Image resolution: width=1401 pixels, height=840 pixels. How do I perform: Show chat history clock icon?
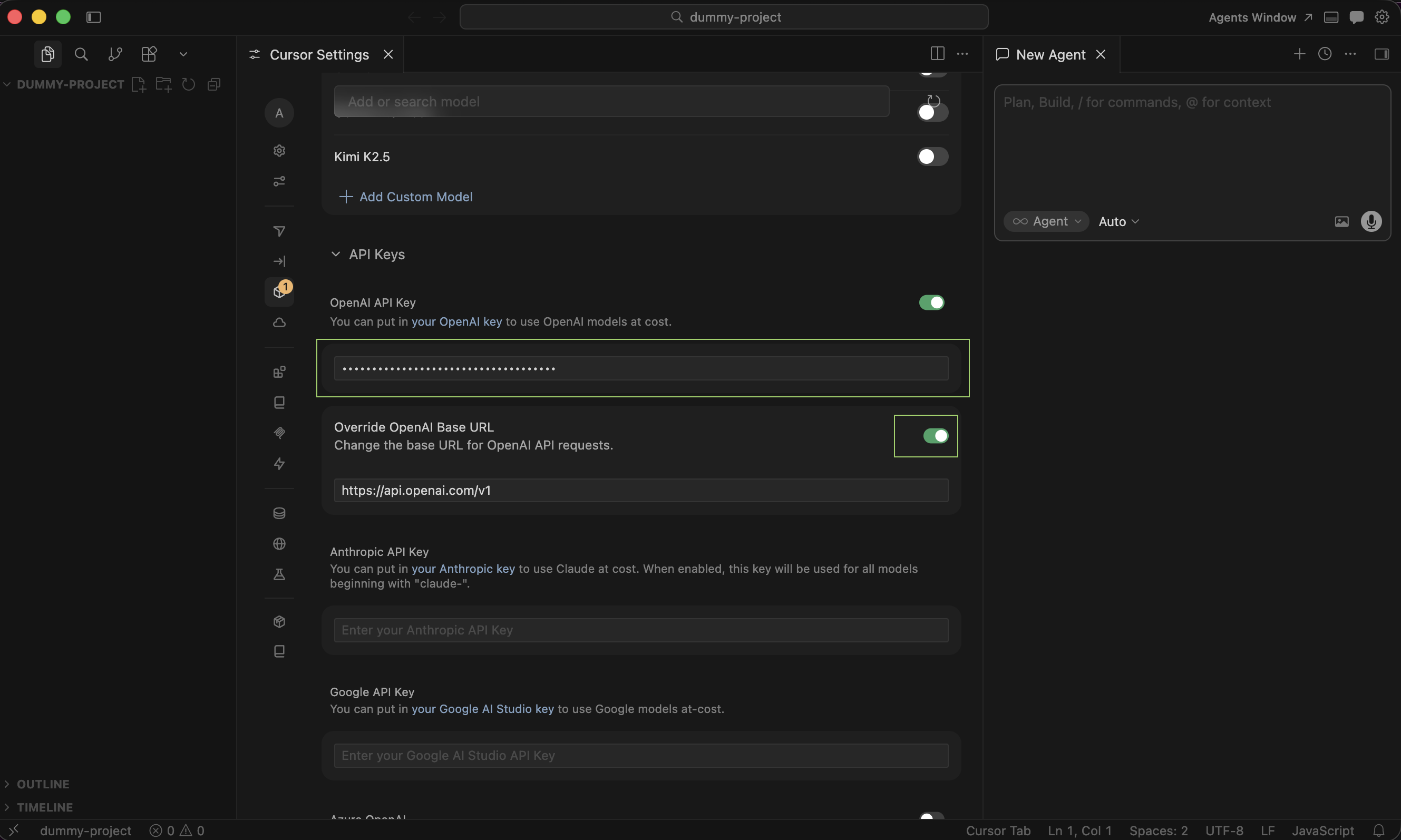[1325, 54]
